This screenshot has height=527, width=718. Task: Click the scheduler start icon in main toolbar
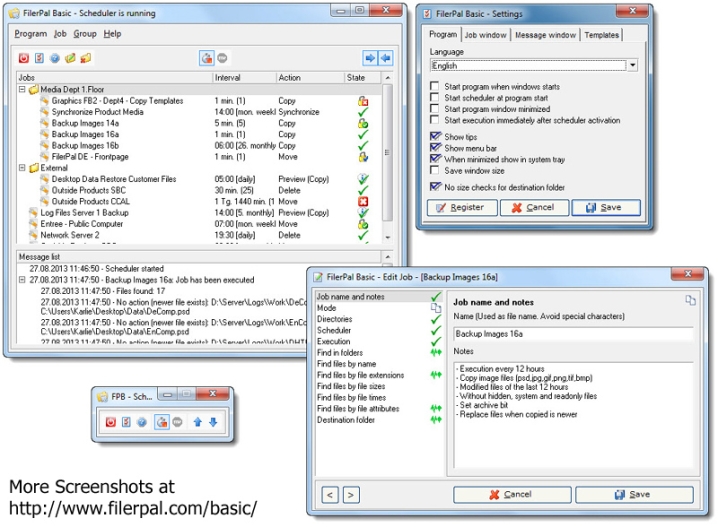pos(208,58)
